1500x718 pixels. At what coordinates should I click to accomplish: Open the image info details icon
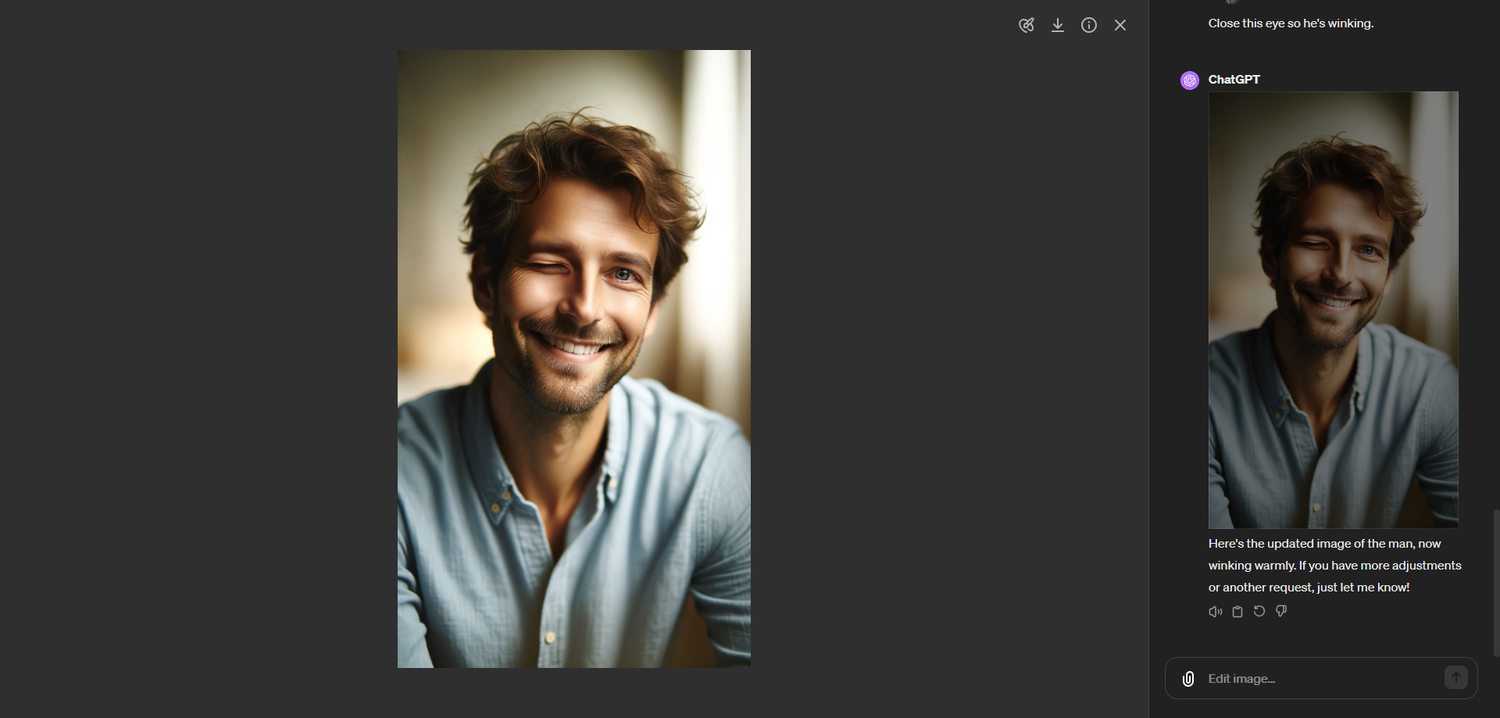click(x=1089, y=25)
